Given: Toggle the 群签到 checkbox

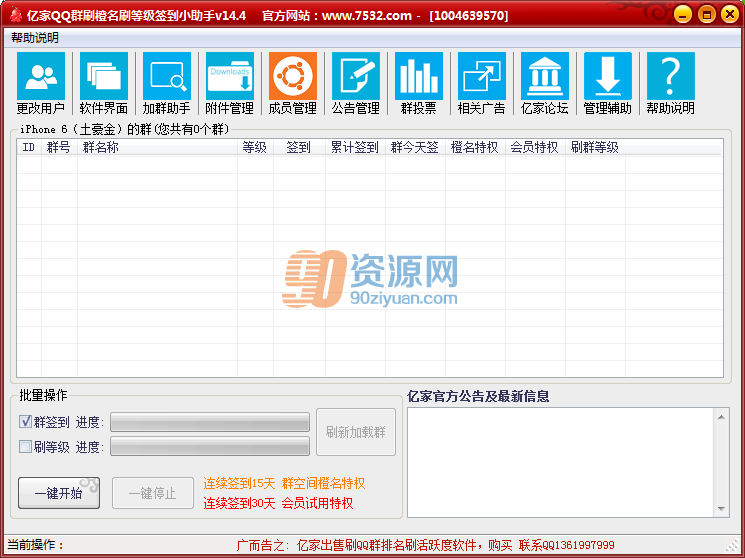Looking at the screenshot, I should tap(25, 421).
